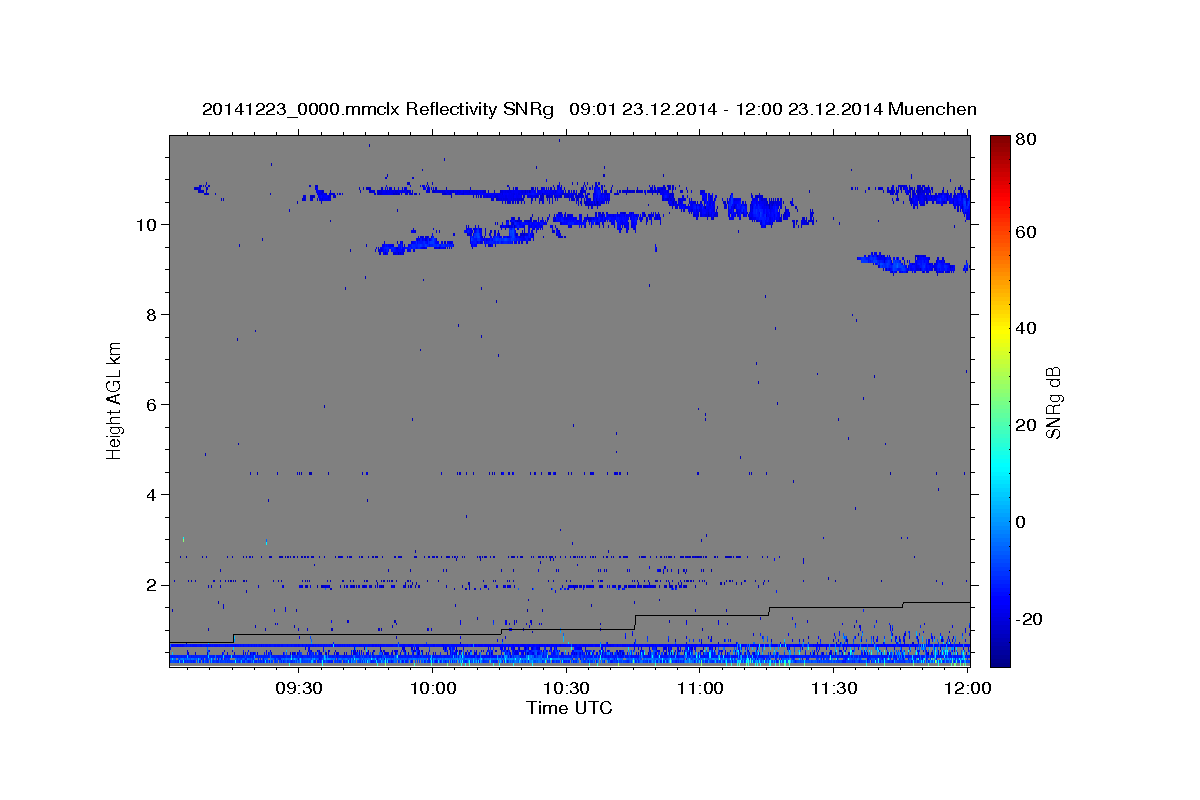Click the 10:00 time tick label

click(x=433, y=688)
